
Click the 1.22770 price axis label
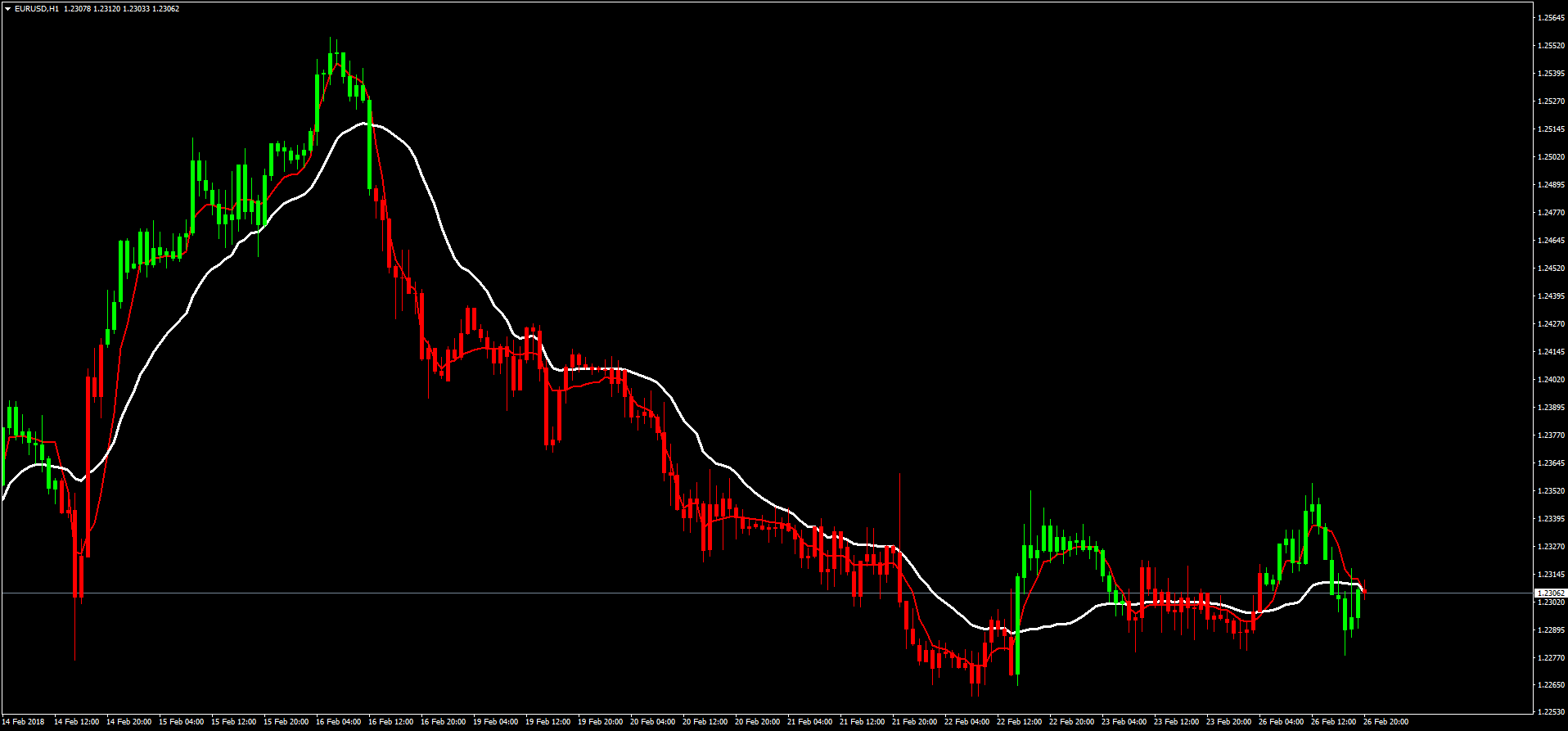point(1552,658)
